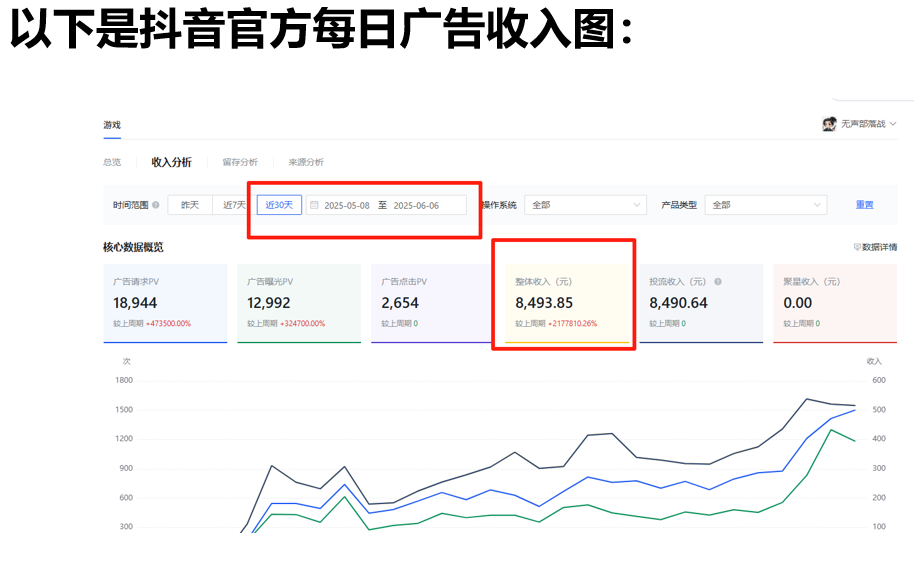Click the info icon next to 投流收入
This screenshot has height=584, width=924.
pyautogui.click(x=718, y=282)
